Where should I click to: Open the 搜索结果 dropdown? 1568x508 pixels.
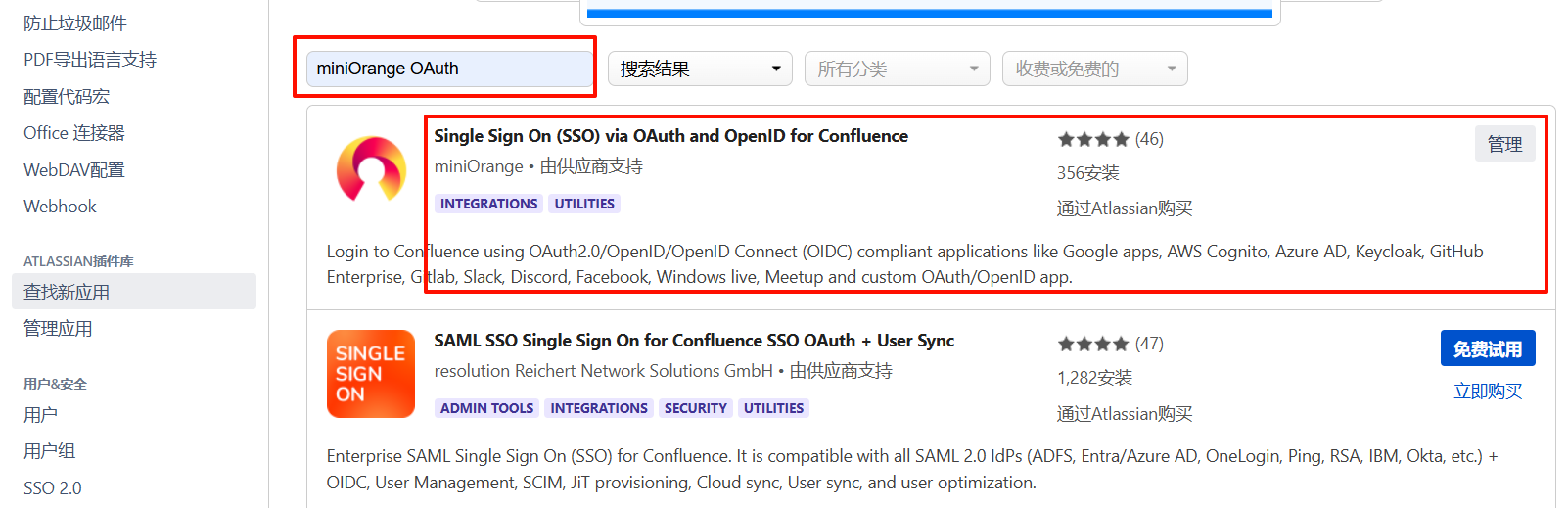tap(700, 69)
